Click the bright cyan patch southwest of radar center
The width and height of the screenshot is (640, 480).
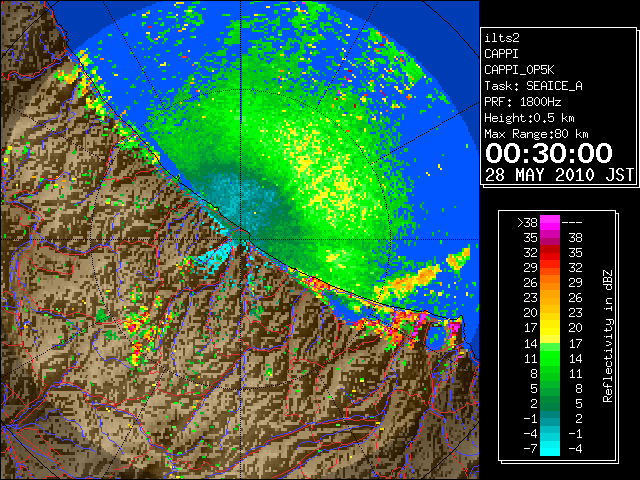pyautogui.click(x=215, y=257)
